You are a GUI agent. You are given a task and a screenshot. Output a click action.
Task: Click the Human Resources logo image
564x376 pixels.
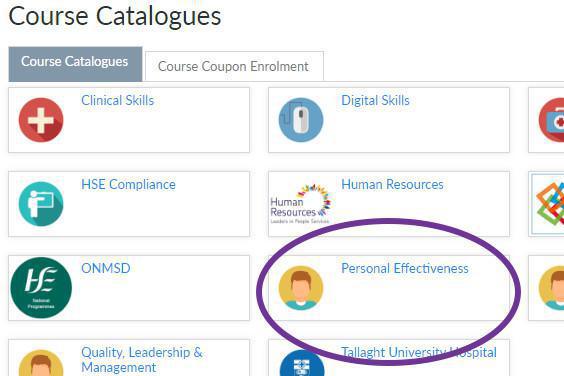pyautogui.click(x=301, y=204)
